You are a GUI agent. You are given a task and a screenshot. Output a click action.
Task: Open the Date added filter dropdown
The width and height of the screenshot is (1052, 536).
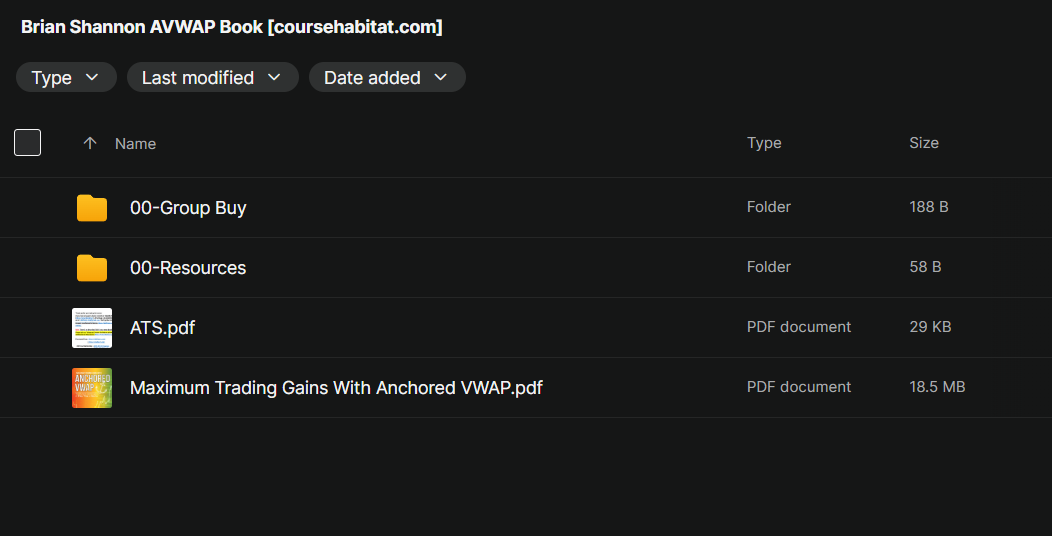[x=386, y=77]
